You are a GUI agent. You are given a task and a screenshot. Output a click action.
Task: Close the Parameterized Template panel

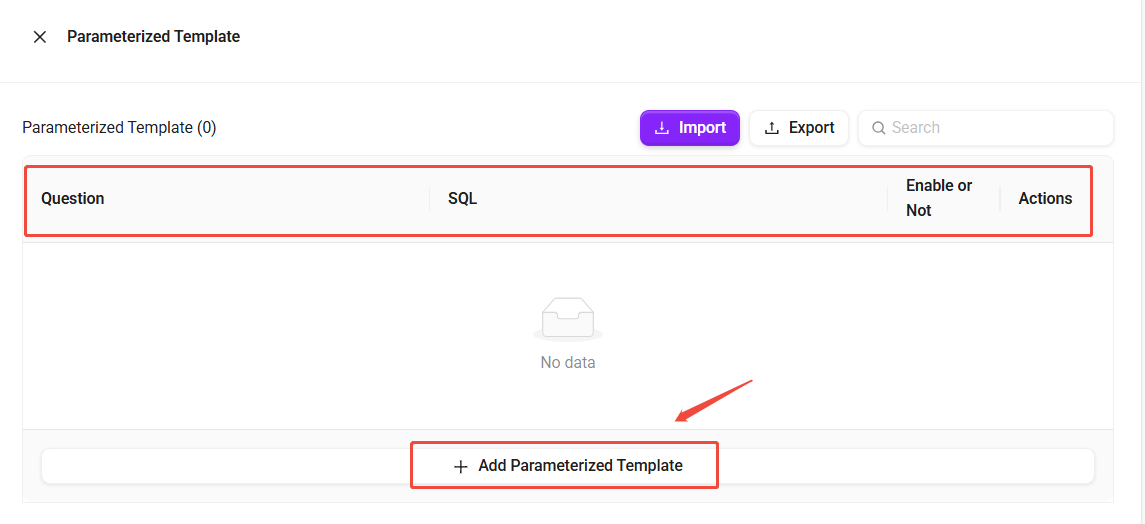coord(40,37)
